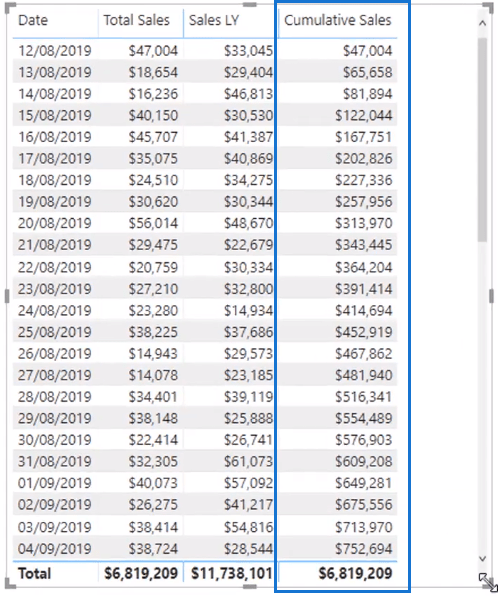Click the top-left corner handle
The height and width of the screenshot is (596, 498).
coord(10,8)
